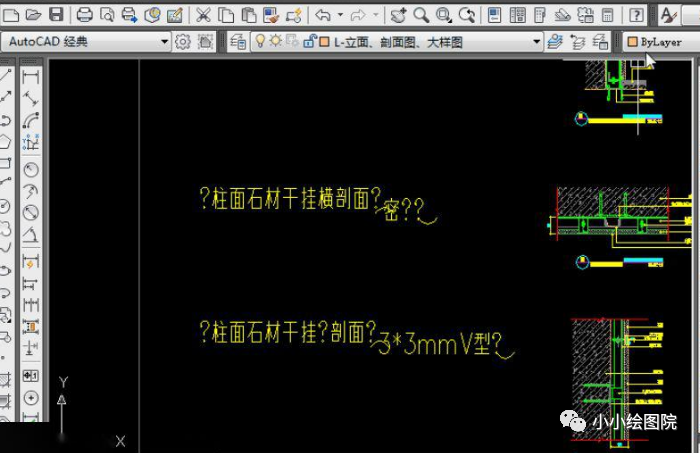
Task: Select the Baseline dimension tool
Action: coord(30,283)
